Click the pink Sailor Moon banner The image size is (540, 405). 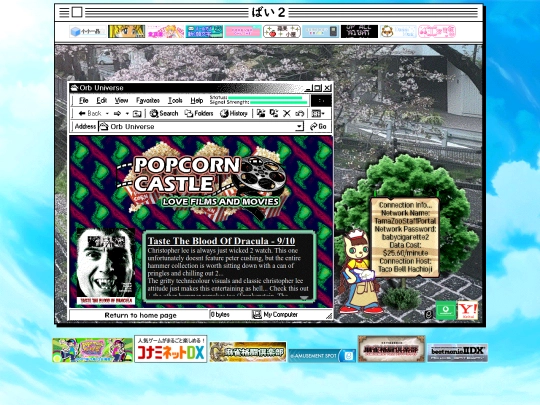(165, 31)
